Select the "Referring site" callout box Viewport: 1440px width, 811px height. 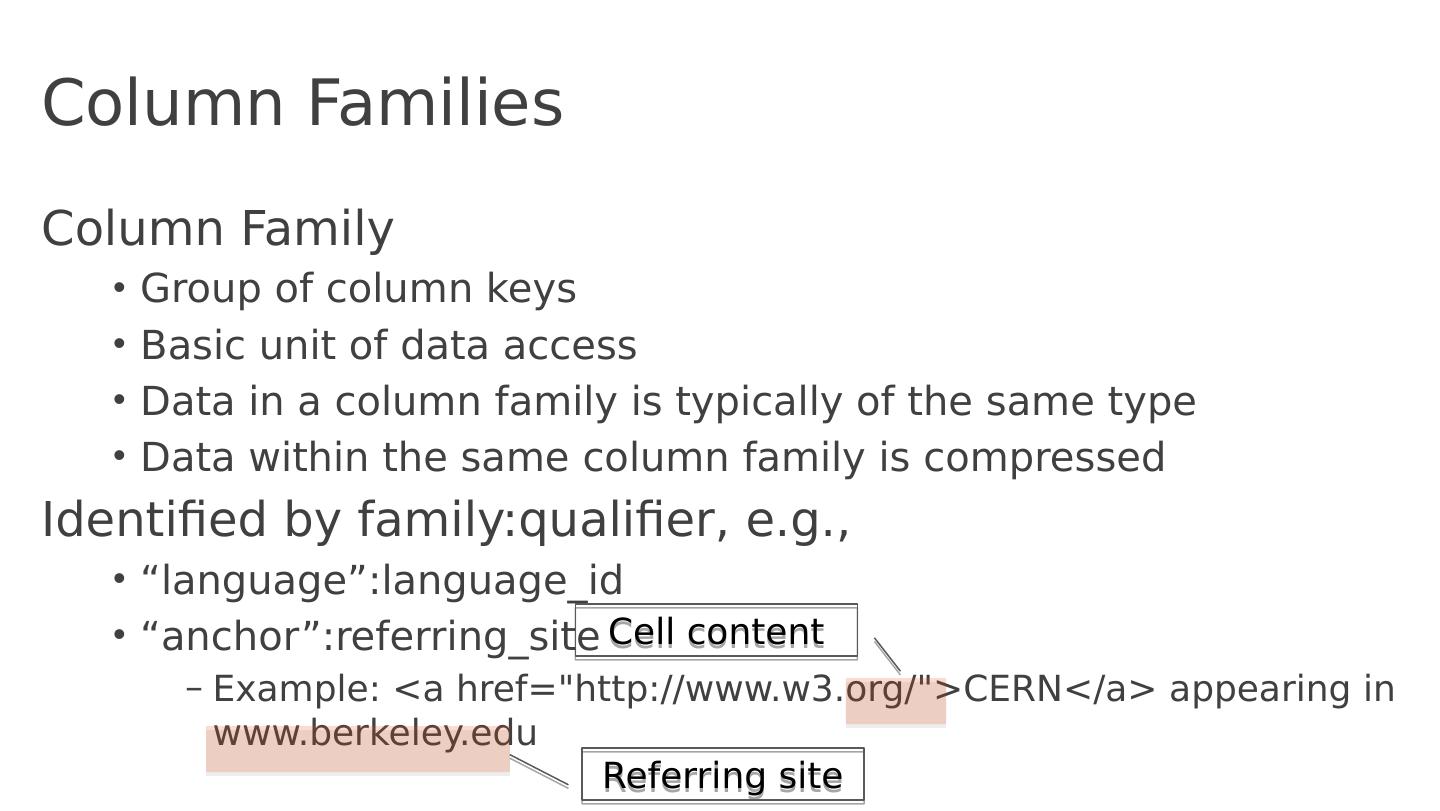722,776
